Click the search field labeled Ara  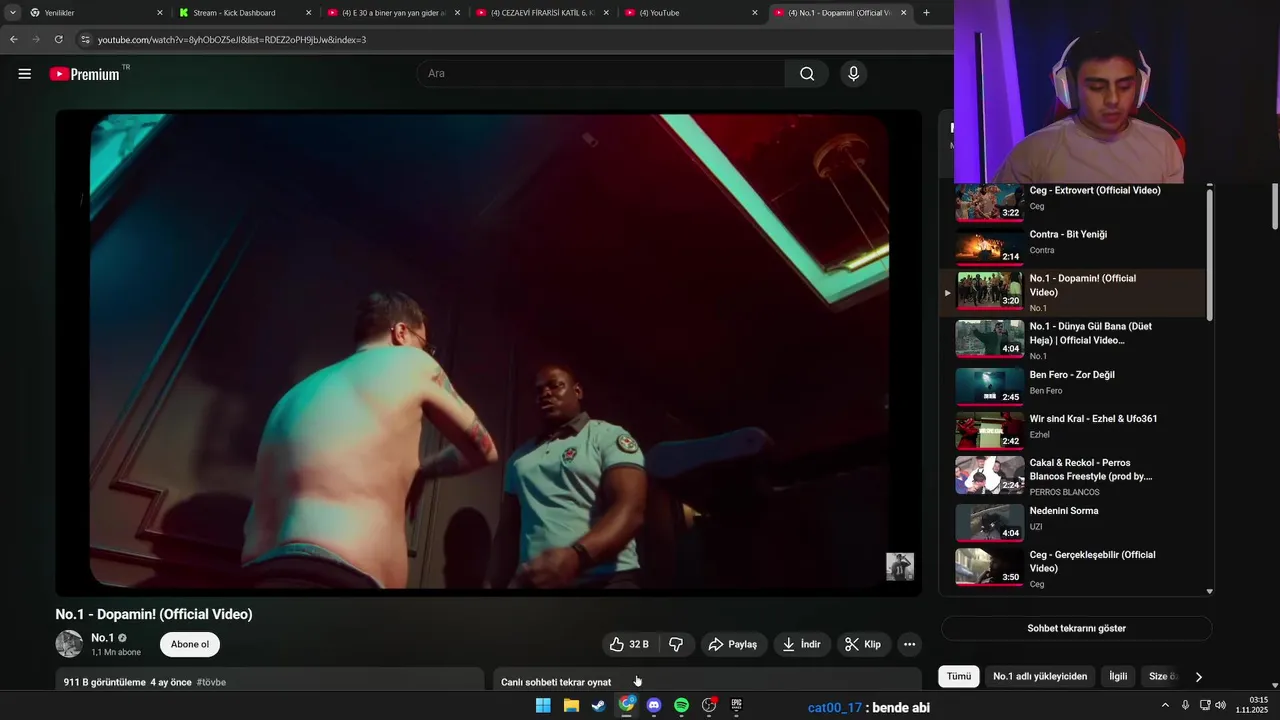[x=600, y=73]
